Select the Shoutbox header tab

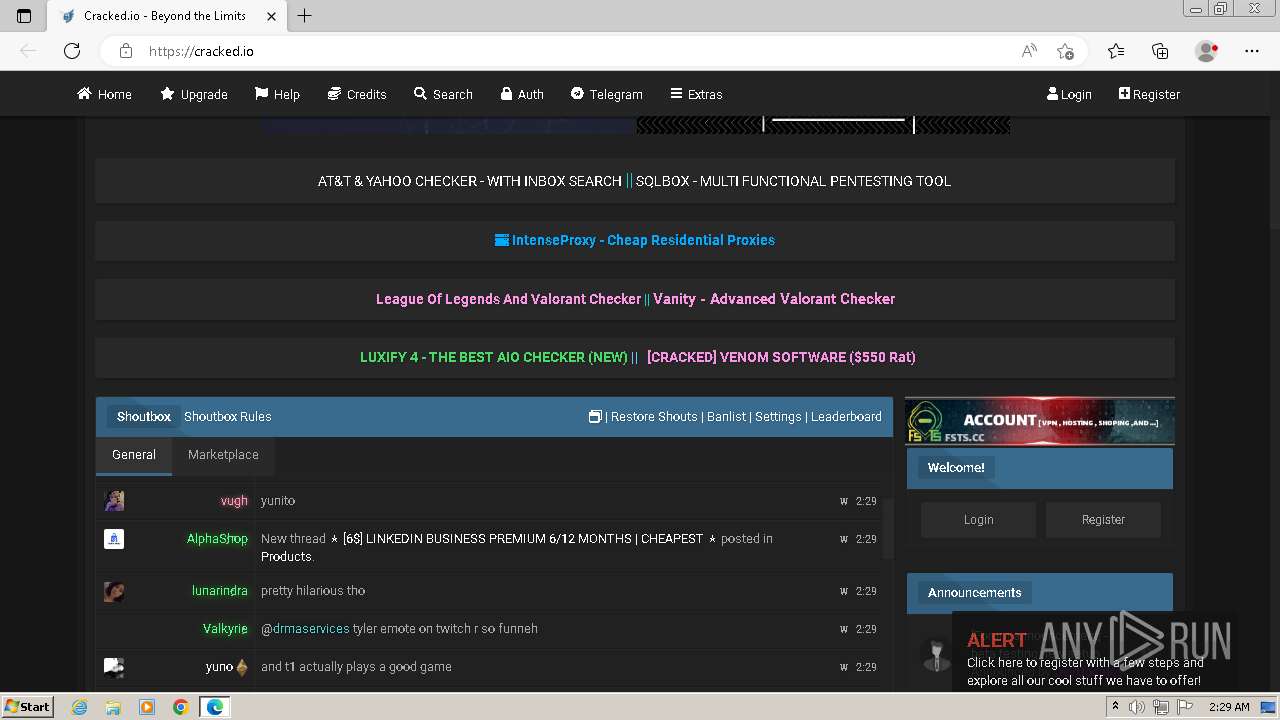pyautogui.click(x=144, y=416)
